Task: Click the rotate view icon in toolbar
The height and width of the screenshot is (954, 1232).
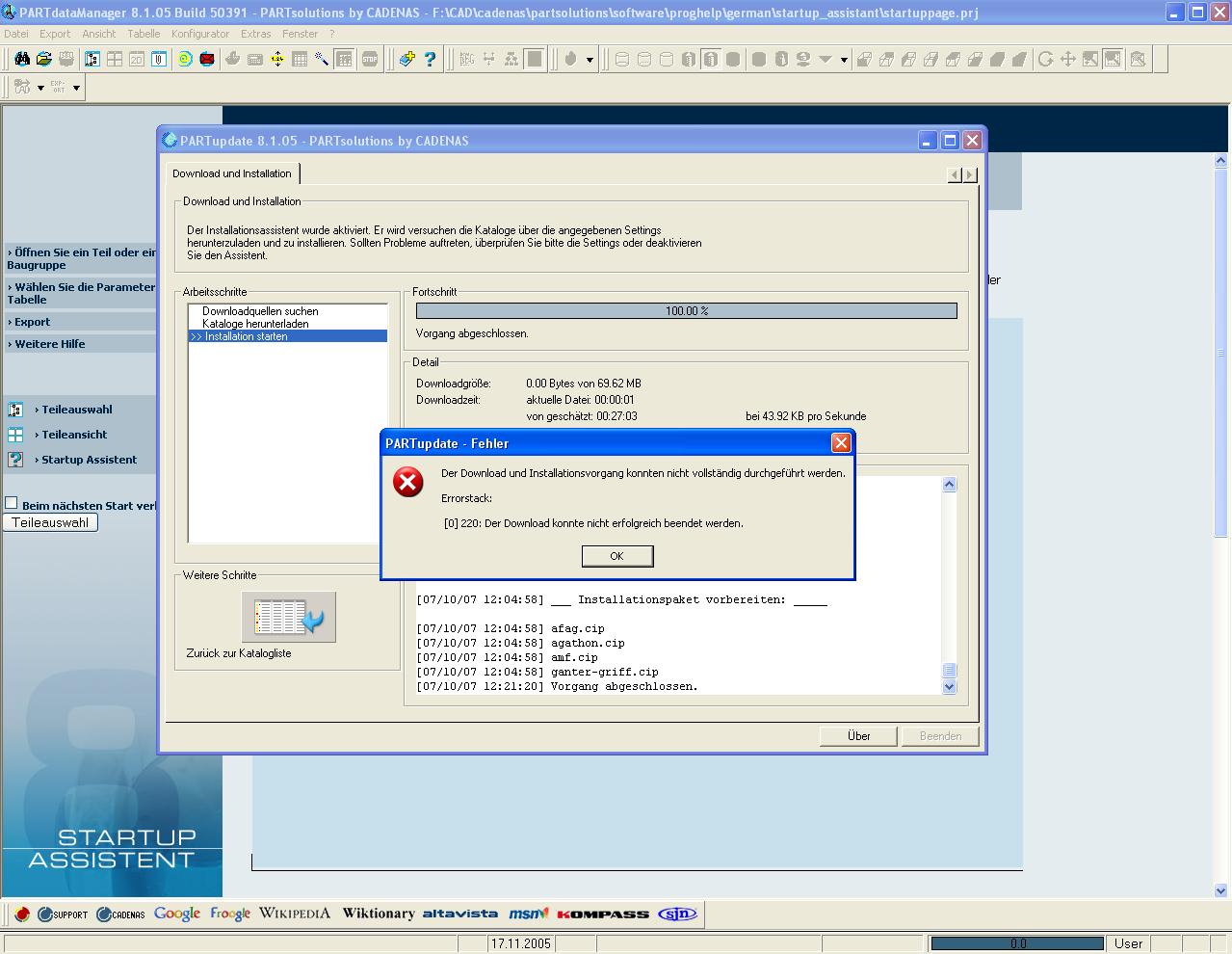Action: (1046, 60)
